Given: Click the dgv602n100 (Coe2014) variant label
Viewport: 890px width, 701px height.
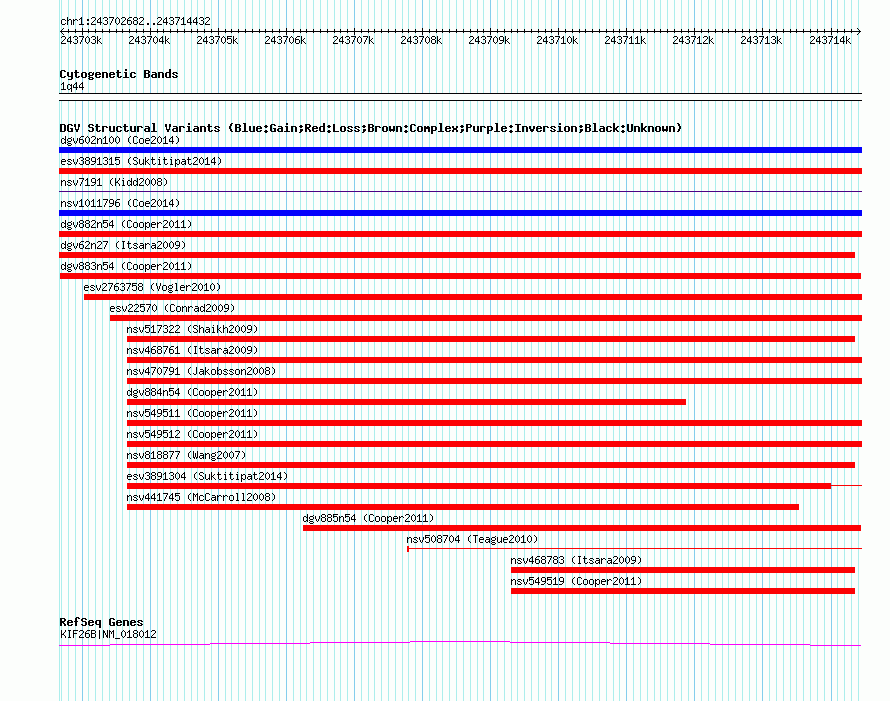Looking at the screenshot, I should [120, 140].
